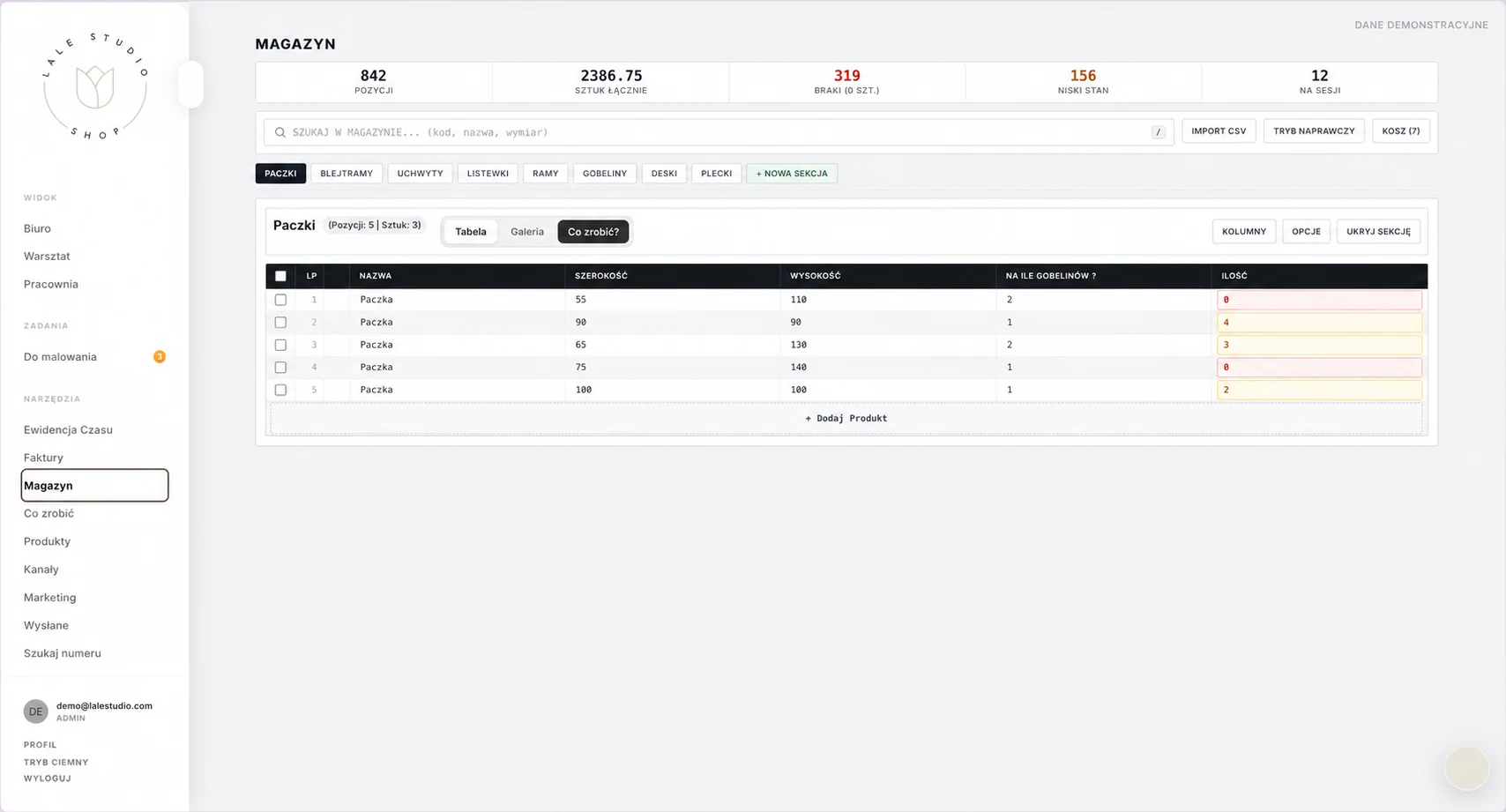This screenshot has width=1506, height=812.
Task: Click Dodaj Produkt to add a row
Action: click(x=846, y=419)
